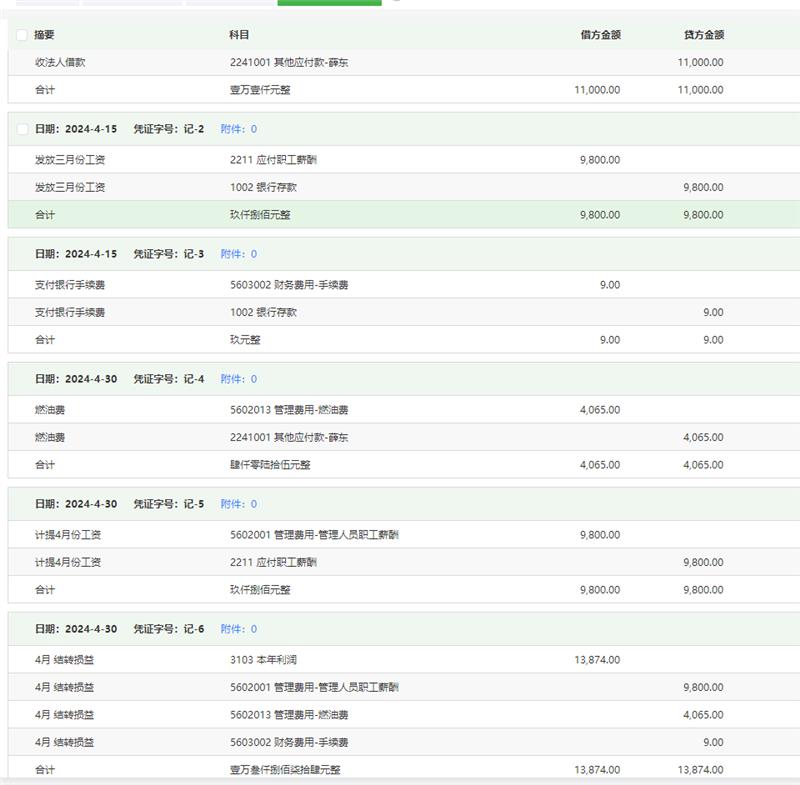Click the 附件: 0 link for 记-4
The image size is (800, 785).
coord(238,379)
